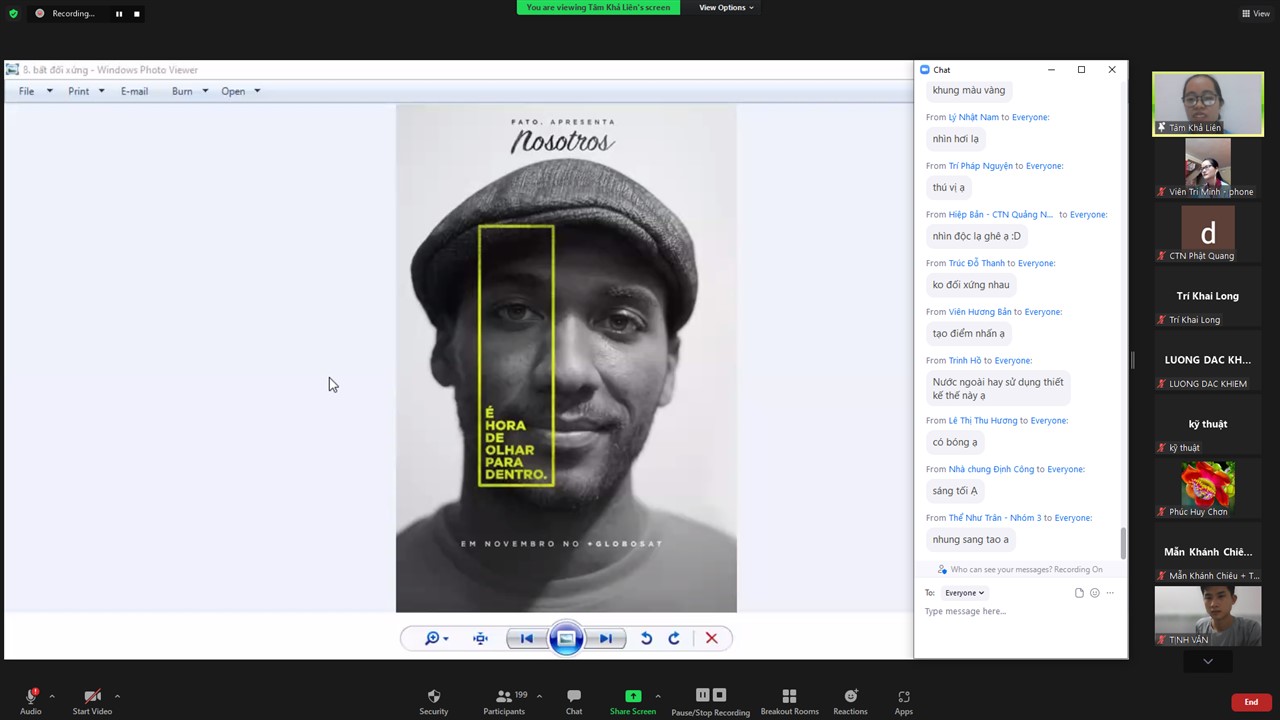
Task: Click sender name Trúc Đỗ Thanh in chat
Action: pyautogui.click(x=977, y=263)
